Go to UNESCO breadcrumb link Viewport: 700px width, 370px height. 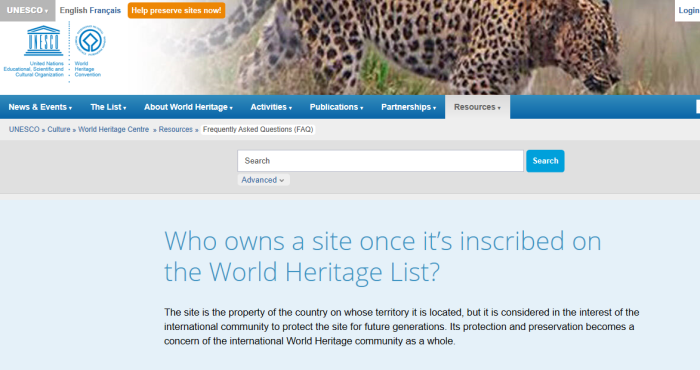(24, 129)
